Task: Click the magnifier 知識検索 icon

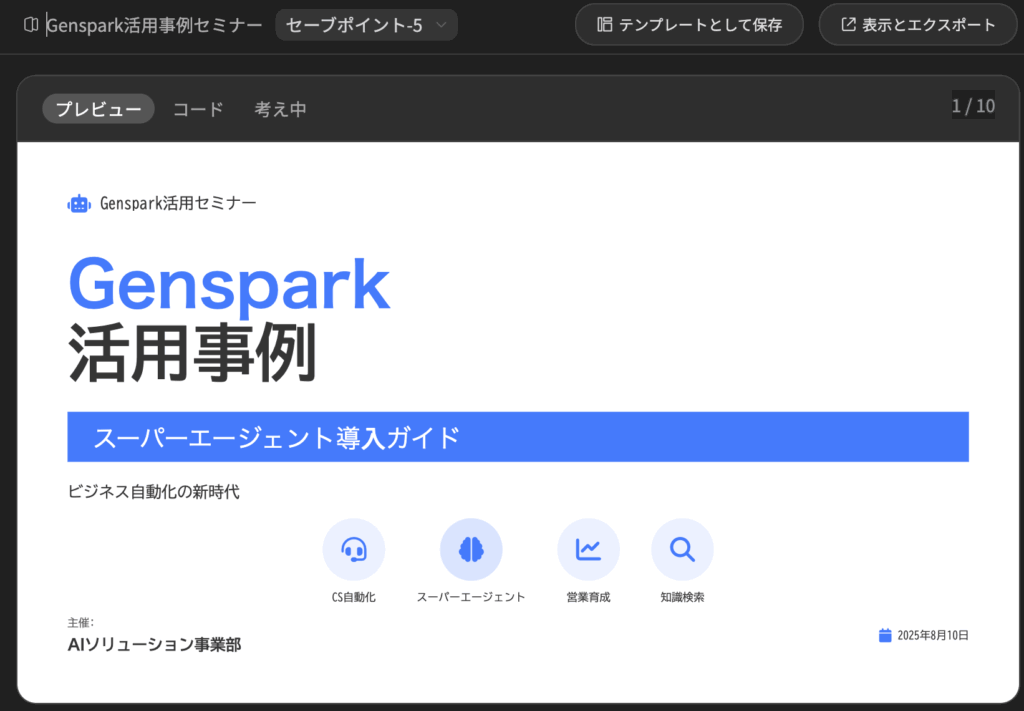Action: 682,550
